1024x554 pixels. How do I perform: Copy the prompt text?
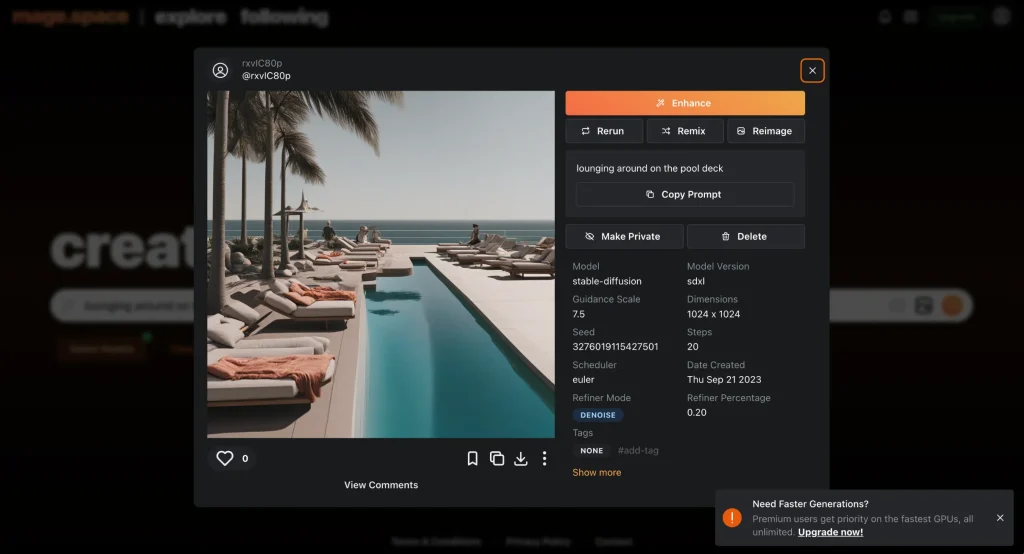pyautogui.click(x=685, y=194)
